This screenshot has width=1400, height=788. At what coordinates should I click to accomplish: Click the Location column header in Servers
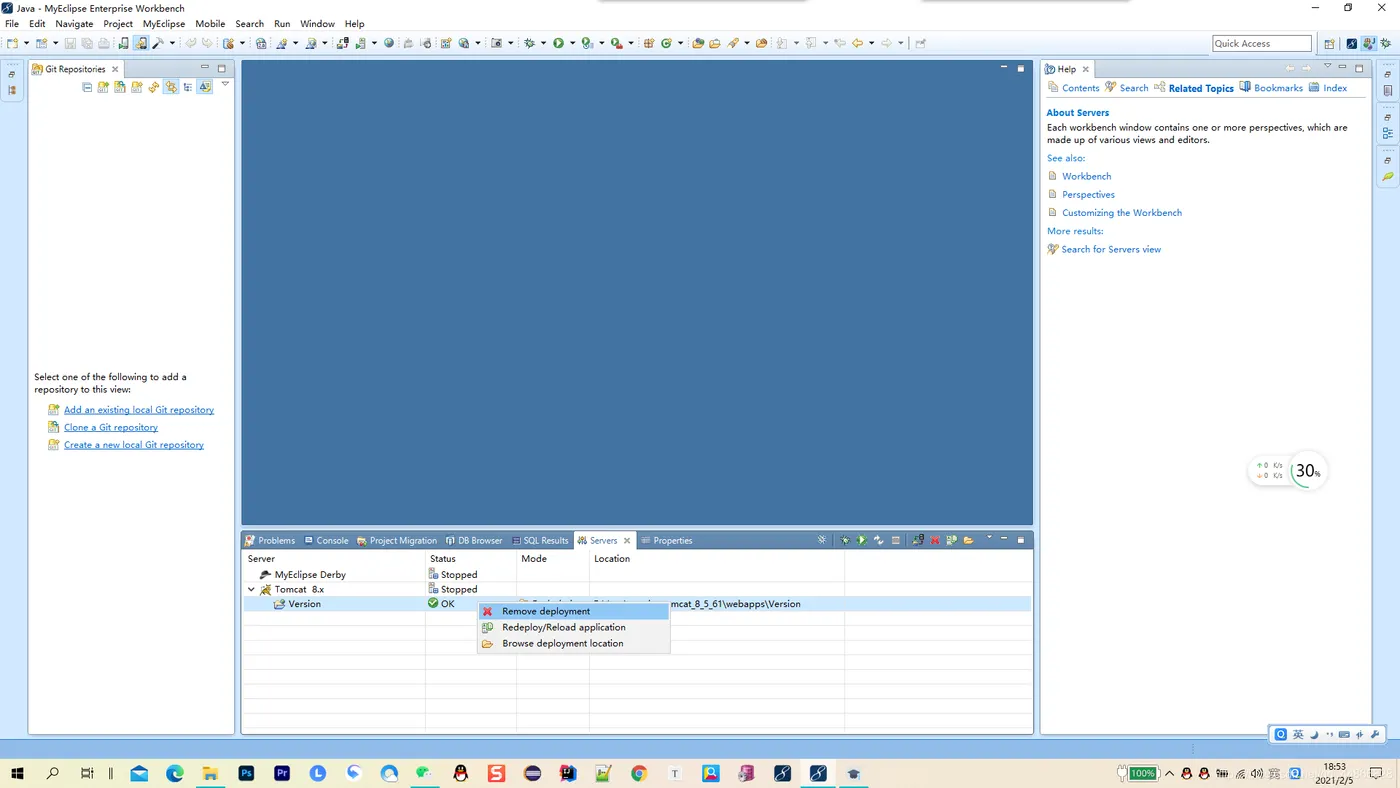pyautogui.click(x=716, y=559)
